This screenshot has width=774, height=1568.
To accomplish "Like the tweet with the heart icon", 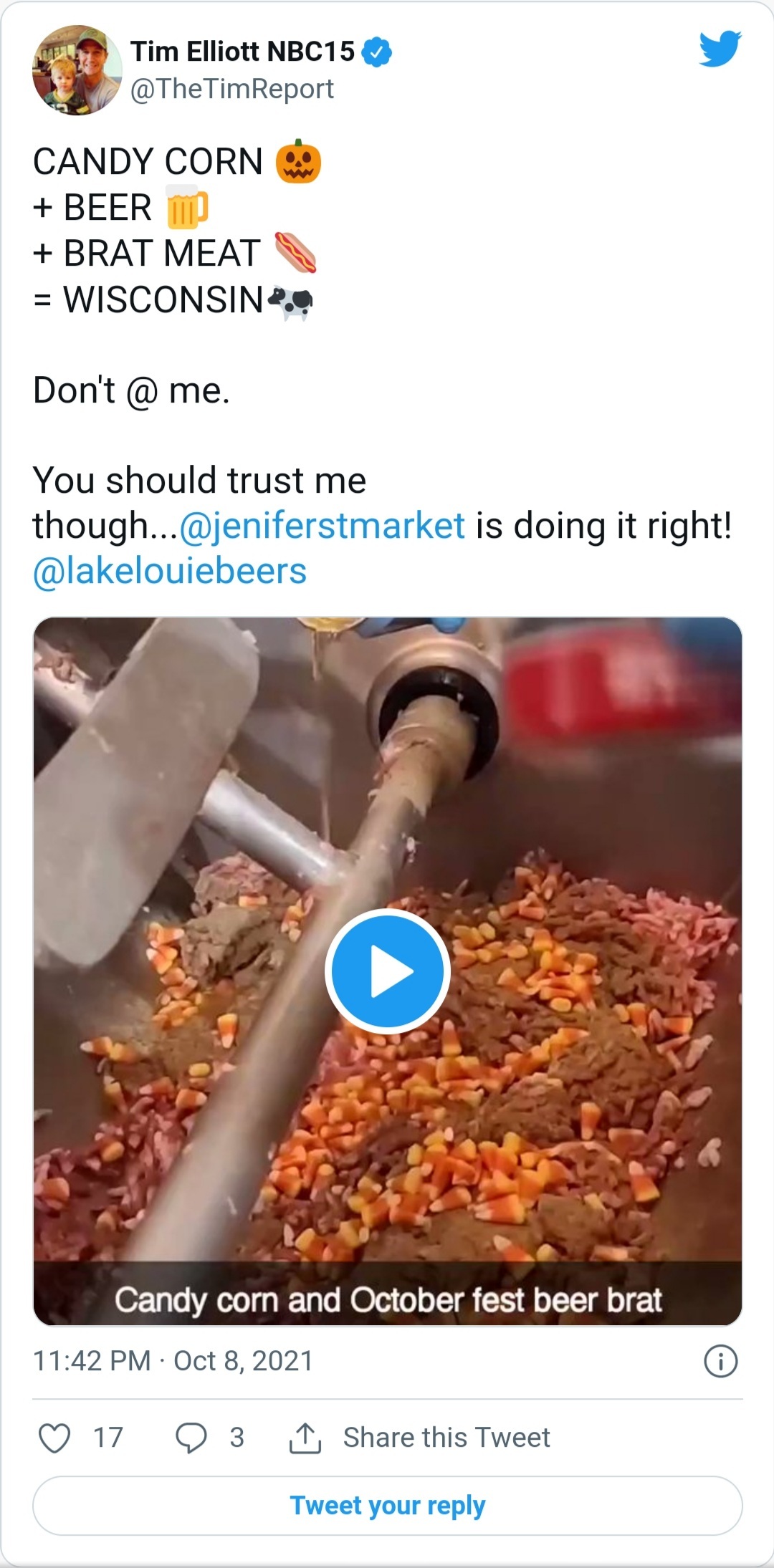I will pos(54,1438).
